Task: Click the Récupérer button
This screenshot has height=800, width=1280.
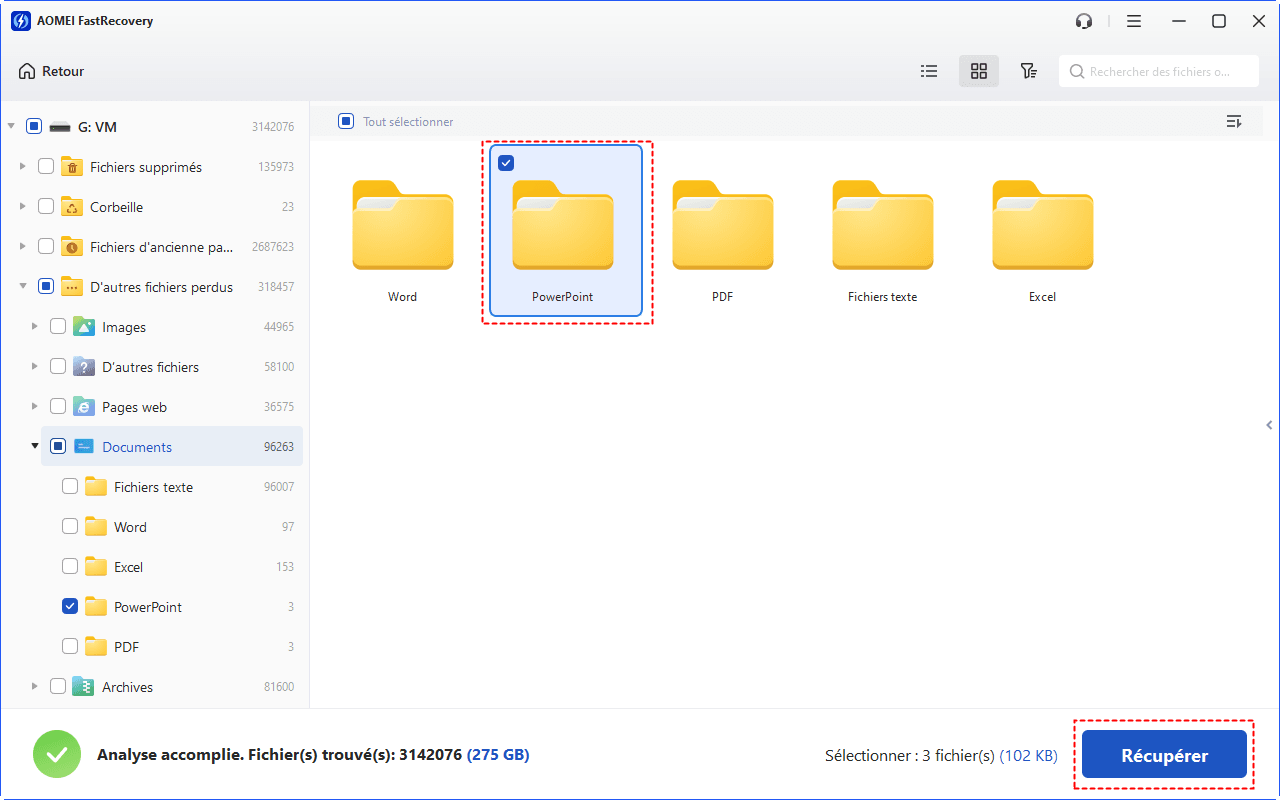Action: [x=1164, y=756]
